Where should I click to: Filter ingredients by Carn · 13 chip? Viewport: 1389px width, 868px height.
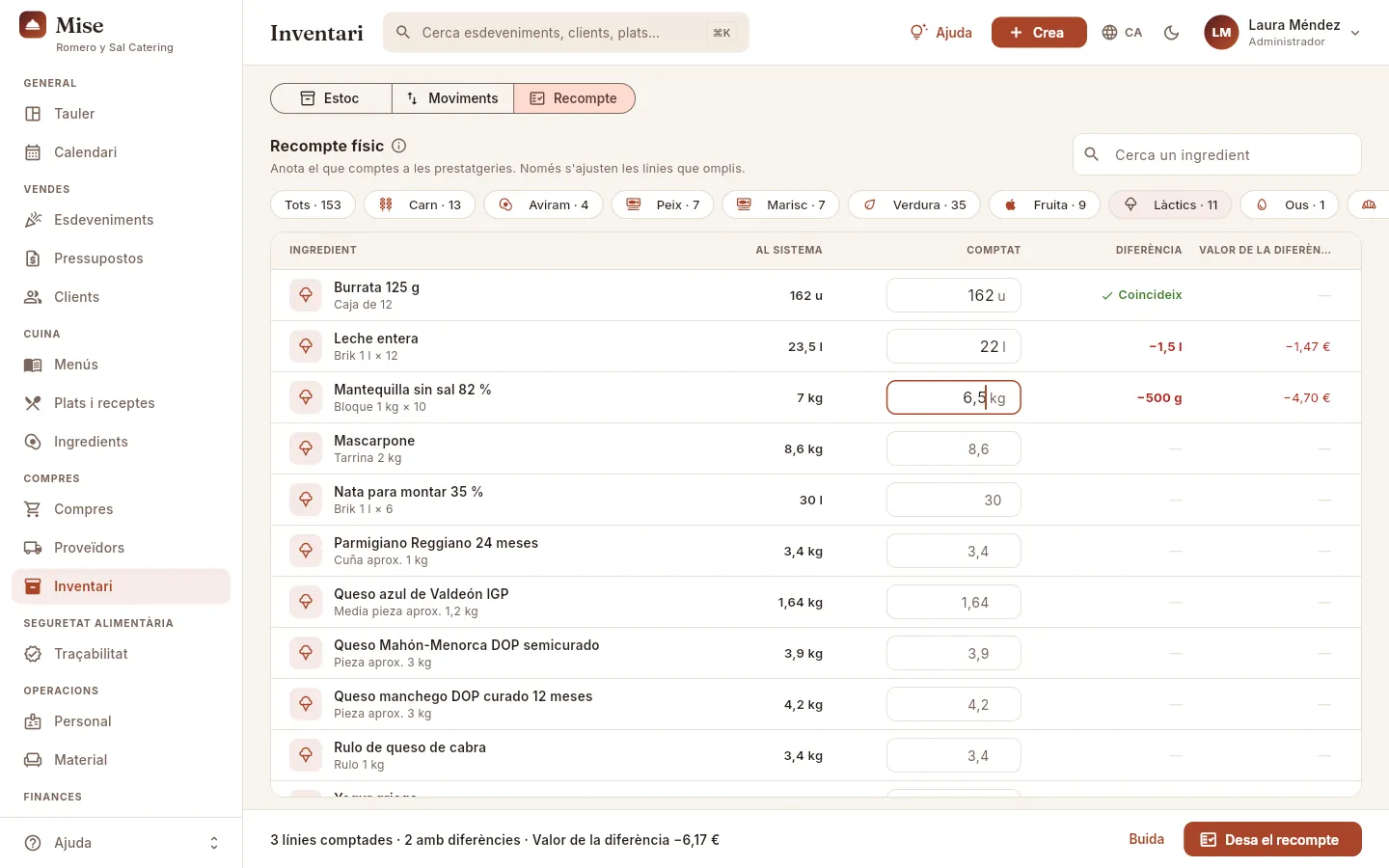click(420, 204)
